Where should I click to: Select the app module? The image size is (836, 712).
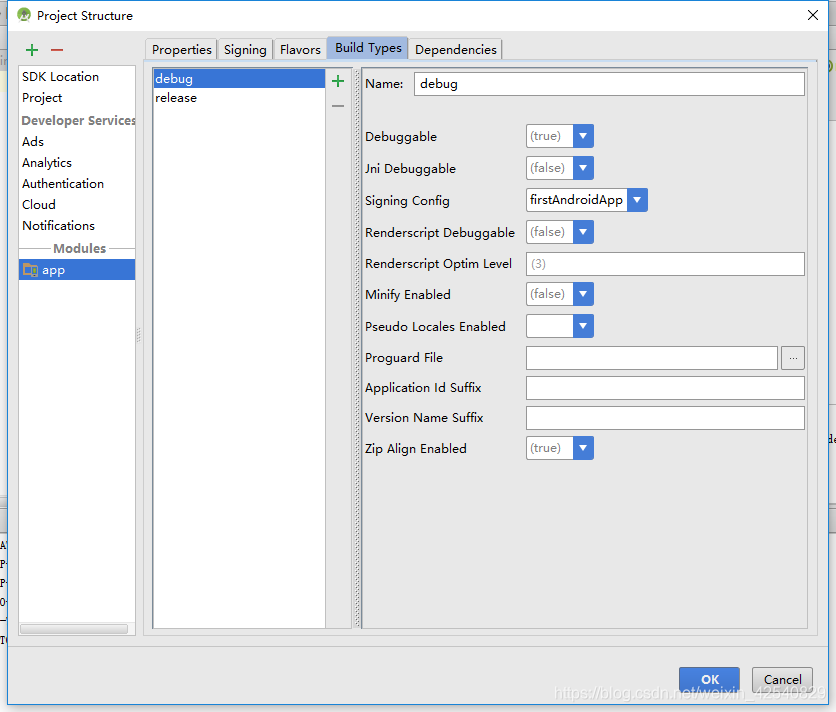pyautogui.click(x=77, y=270)
